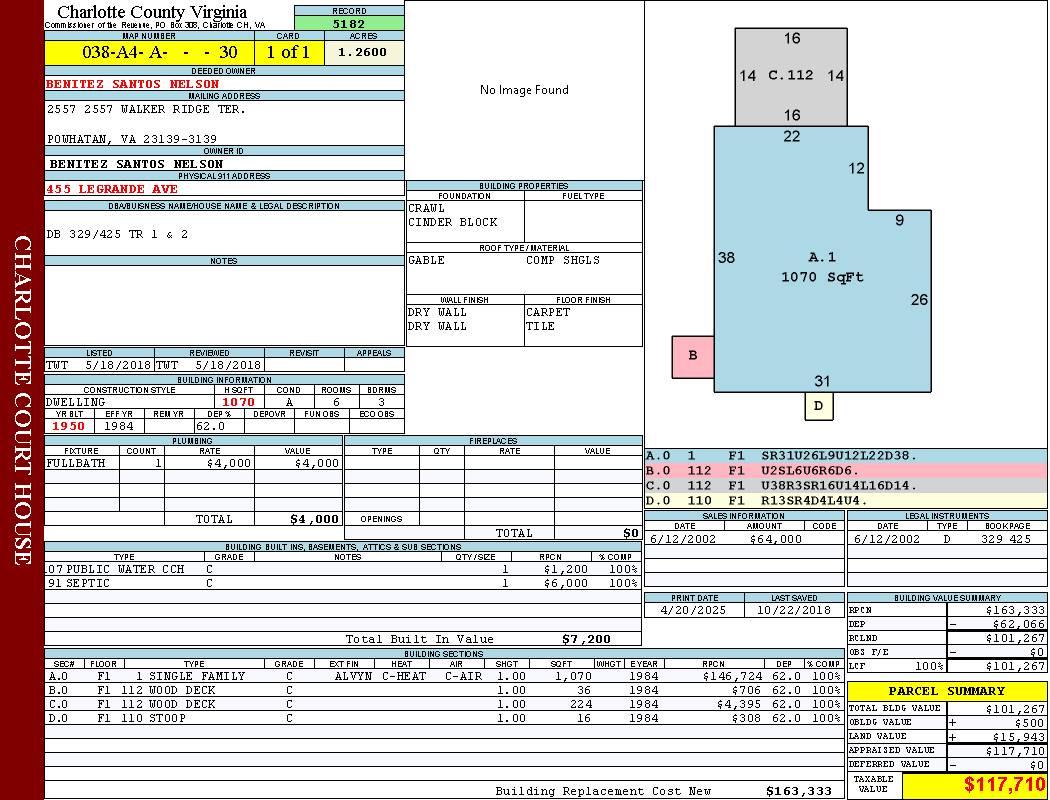Select the blue A.0 sketch legend row
Viewport: 1050px width, 800px height.
pyautogui.click(x=845, y=455)
